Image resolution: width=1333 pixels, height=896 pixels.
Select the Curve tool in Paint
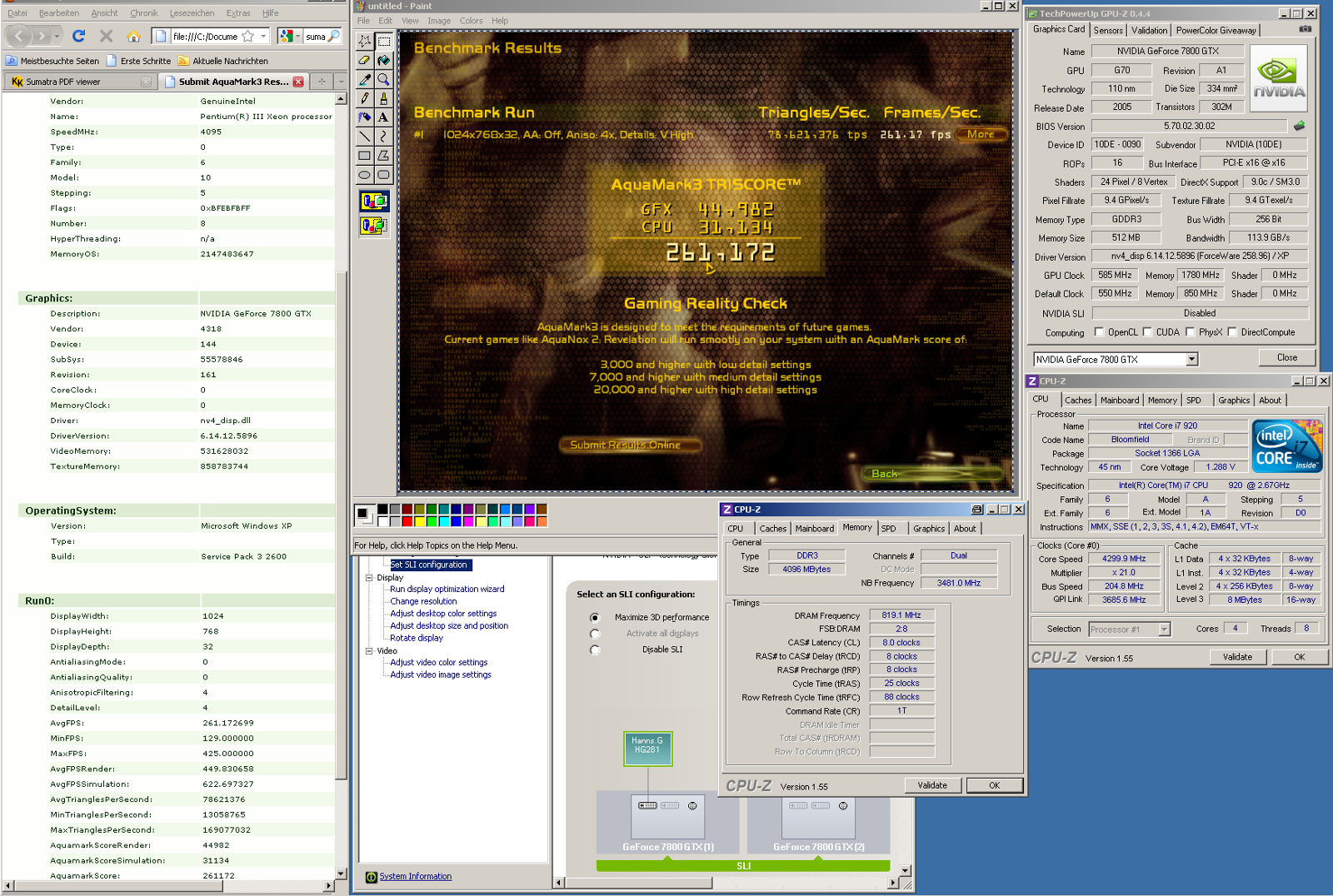[383, 137]
